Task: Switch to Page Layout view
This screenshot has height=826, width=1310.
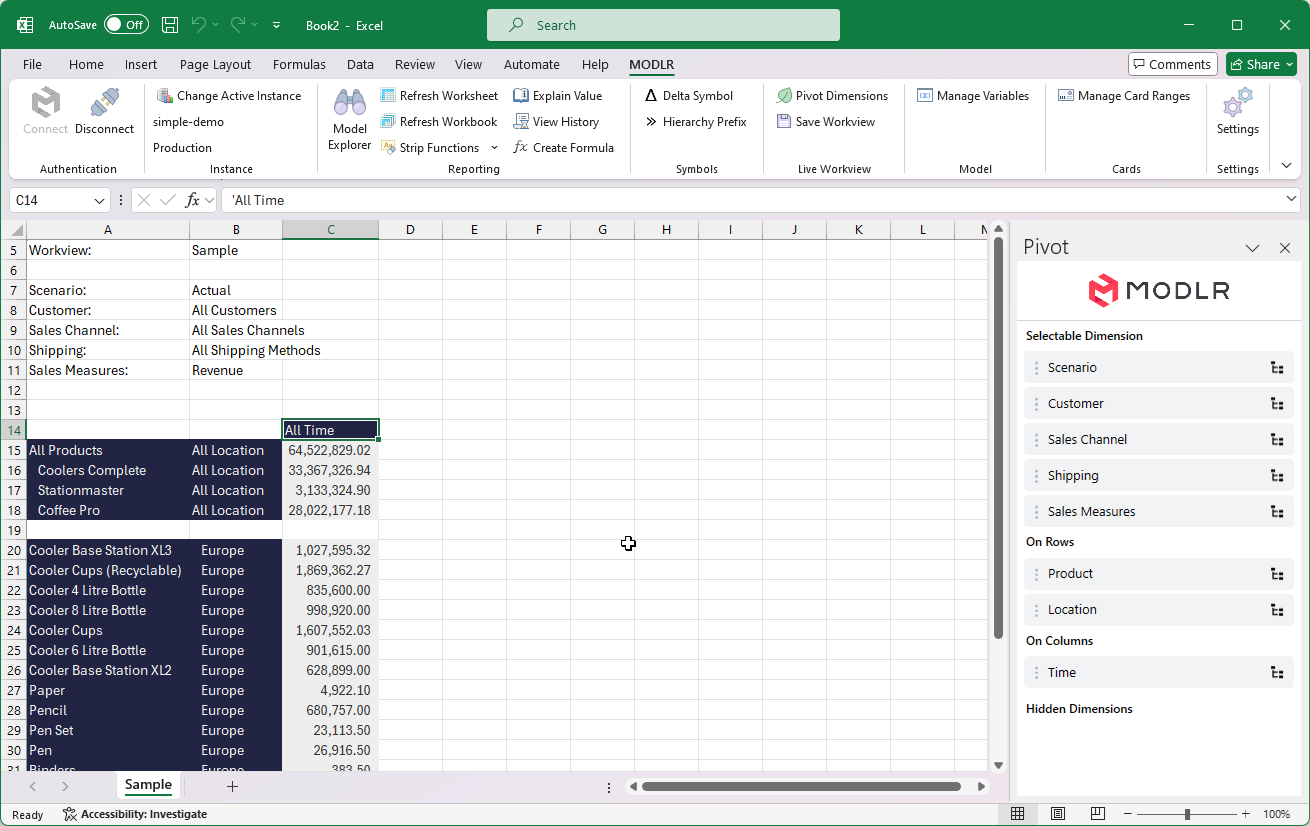Action: pos(1057,813)
